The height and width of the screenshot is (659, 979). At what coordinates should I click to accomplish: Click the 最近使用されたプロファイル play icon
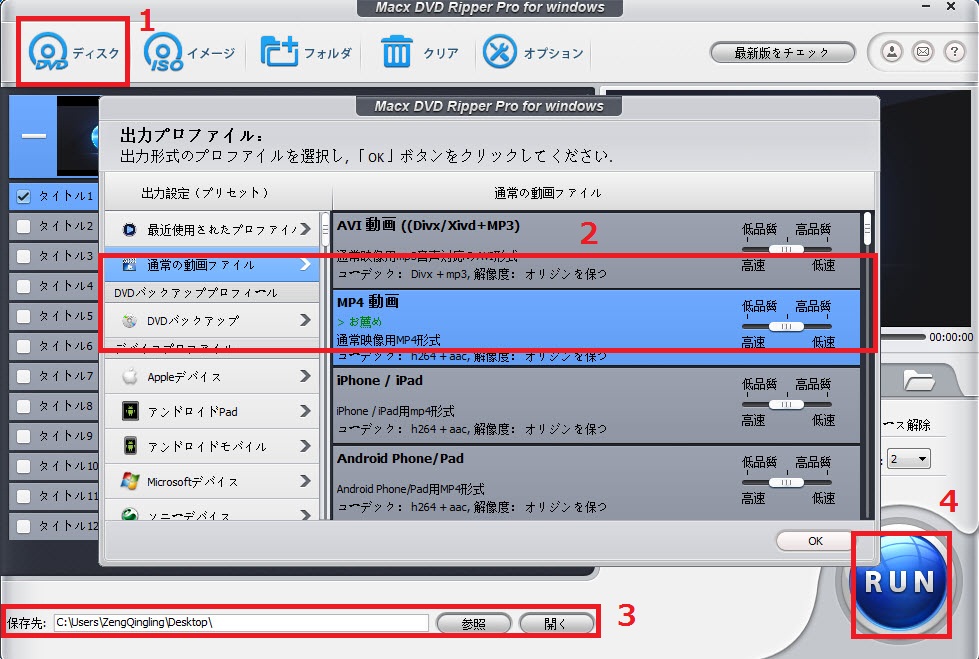click(x=129, y=229)
